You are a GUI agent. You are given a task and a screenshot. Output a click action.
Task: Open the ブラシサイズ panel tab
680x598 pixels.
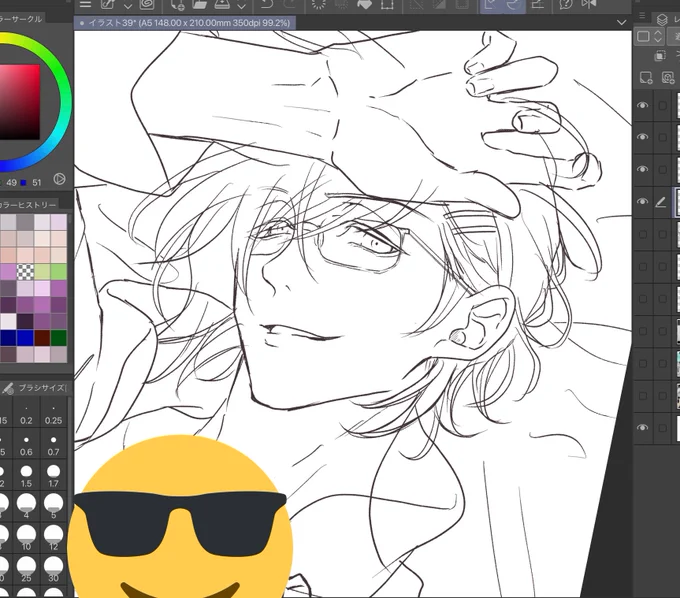coord(35,388)
